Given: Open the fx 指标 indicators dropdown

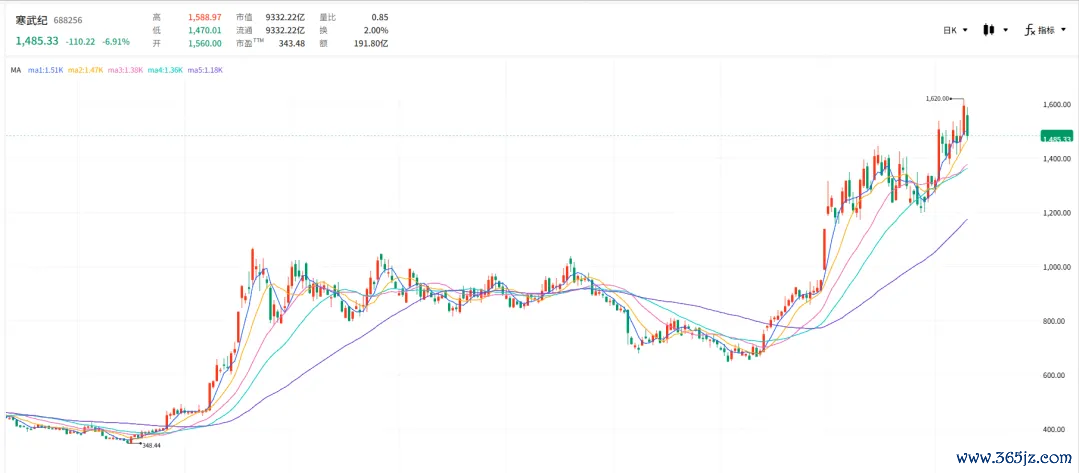Looking at the screenshot, I should [1045, 30].
